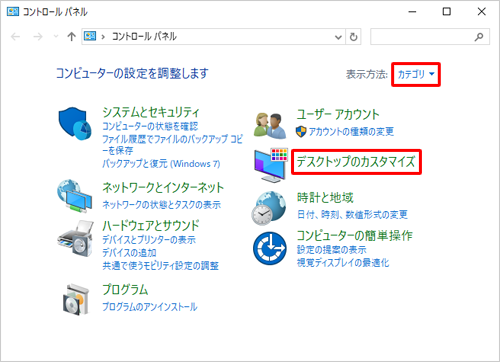Click the デスクトップのカスタマイズ monitor icon

[270, 165]
